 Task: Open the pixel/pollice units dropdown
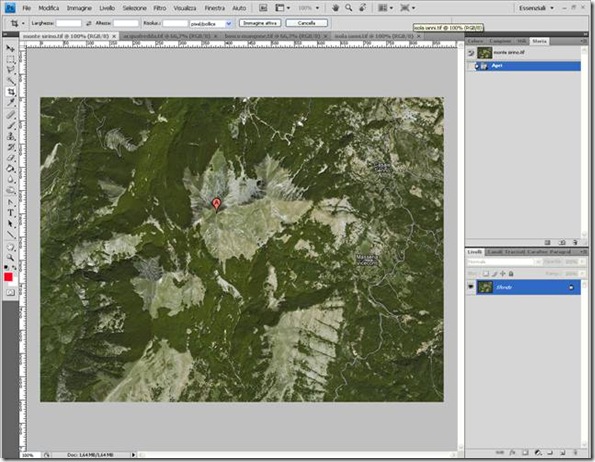pyautogui.click(x=211, y=24)
